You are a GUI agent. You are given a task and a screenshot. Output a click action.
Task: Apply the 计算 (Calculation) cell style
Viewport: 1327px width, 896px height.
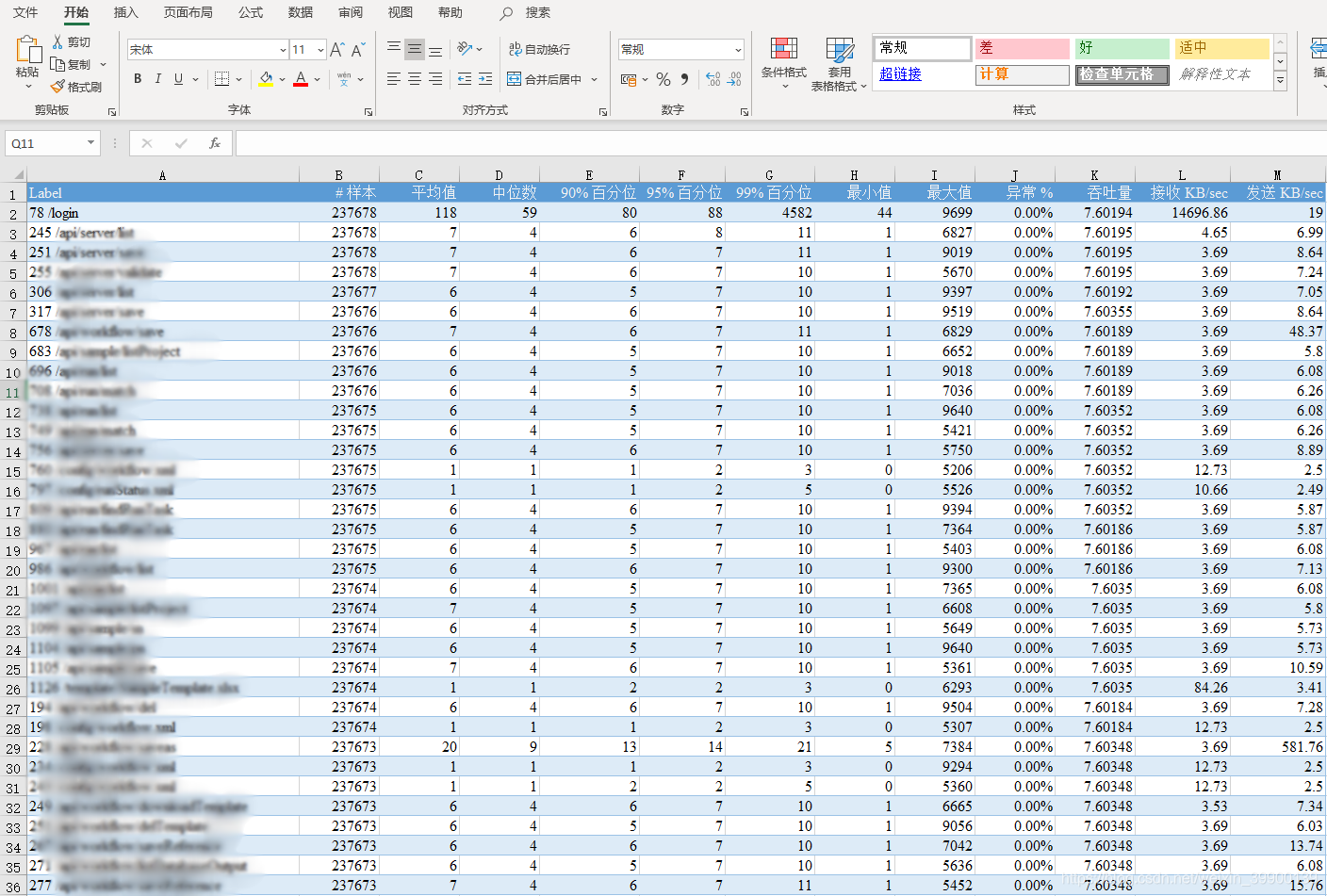click(1023, 74)
